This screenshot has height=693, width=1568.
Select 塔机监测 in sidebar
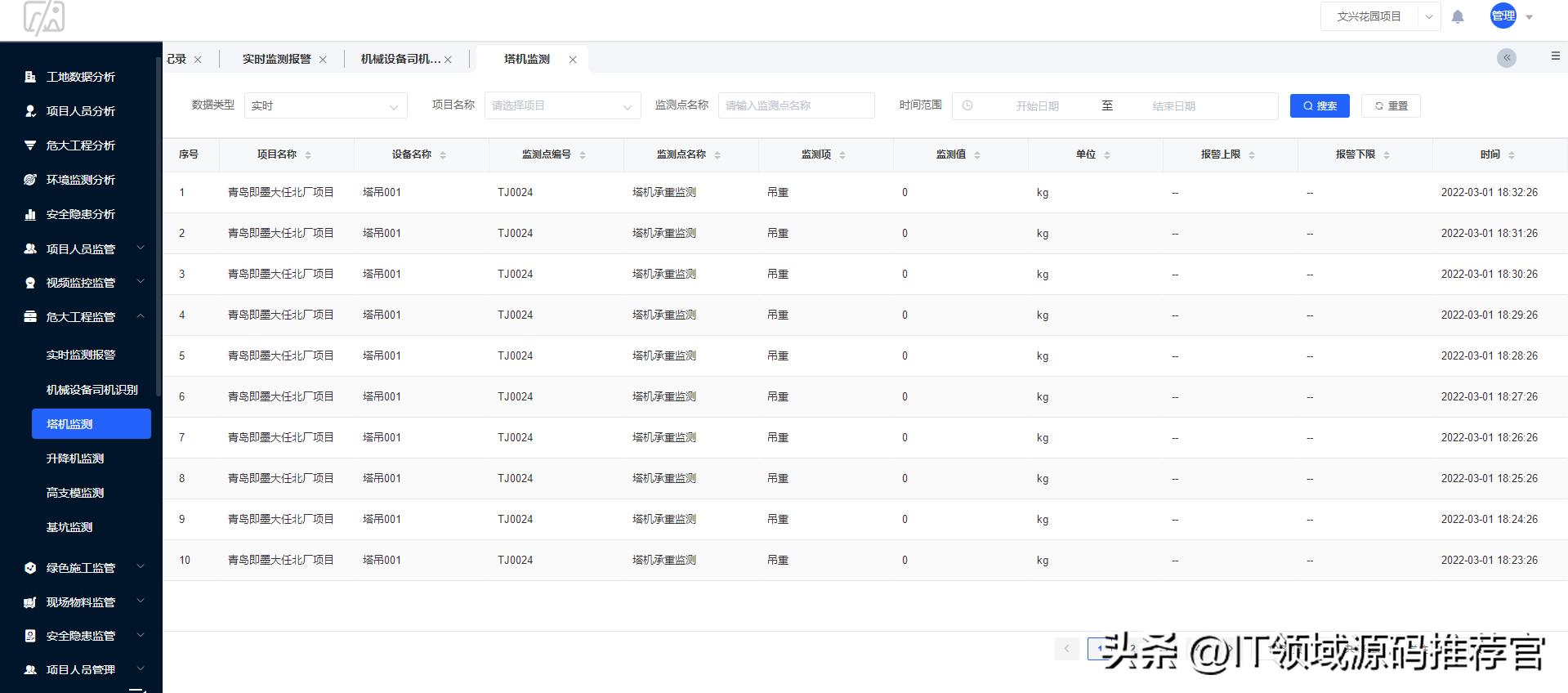pyautogui.click(x=92, y=423)
